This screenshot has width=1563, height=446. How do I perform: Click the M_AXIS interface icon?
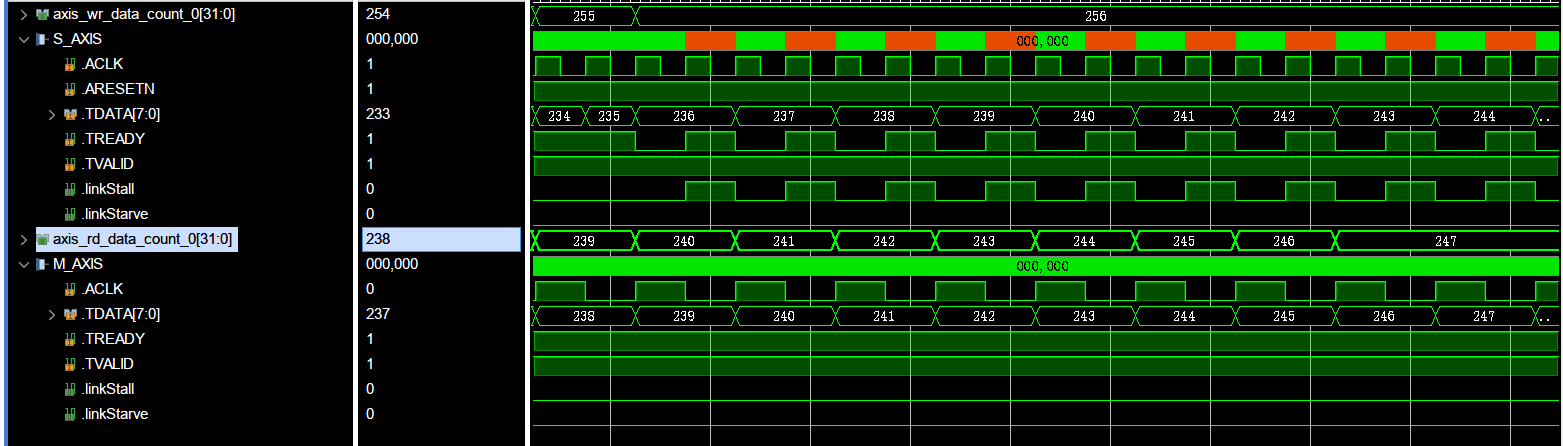click(42, 265)
